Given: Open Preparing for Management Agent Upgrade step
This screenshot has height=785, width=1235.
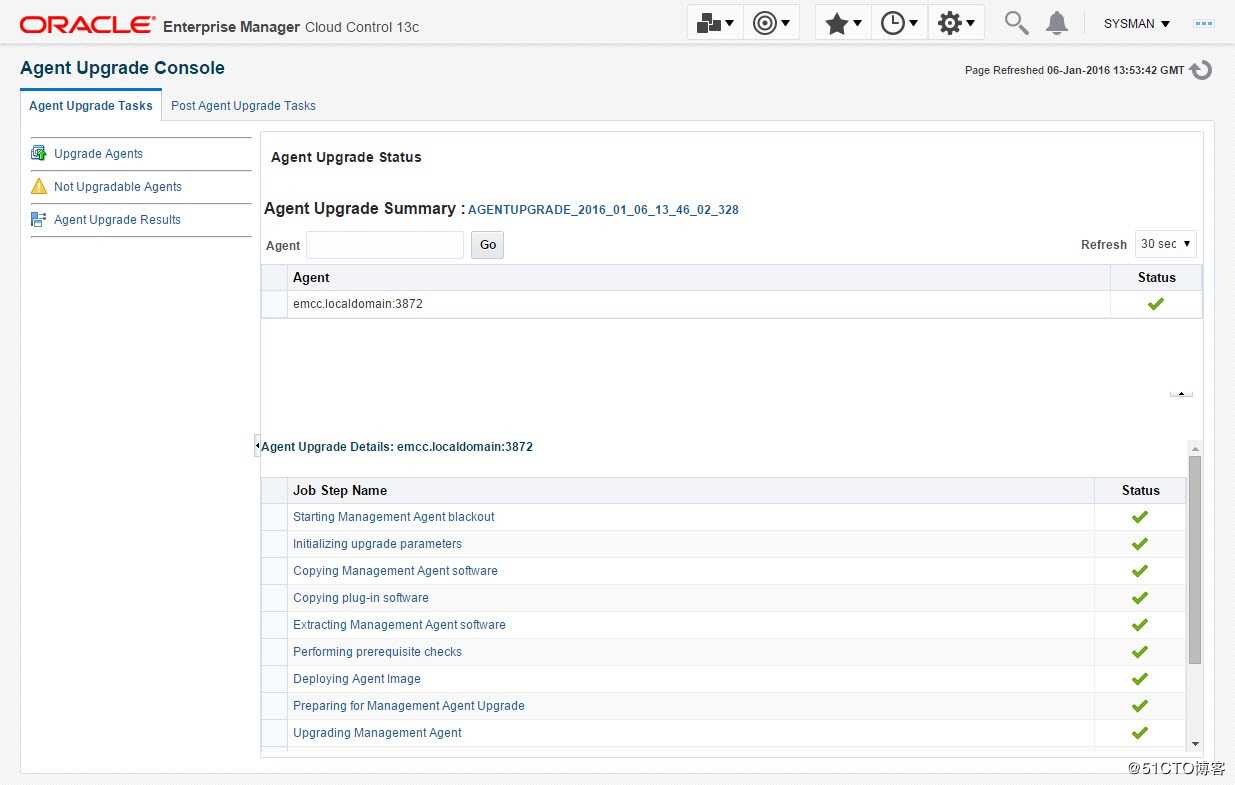Looking at the screenshot, I should pyautogui.click(x=408, y=706).
